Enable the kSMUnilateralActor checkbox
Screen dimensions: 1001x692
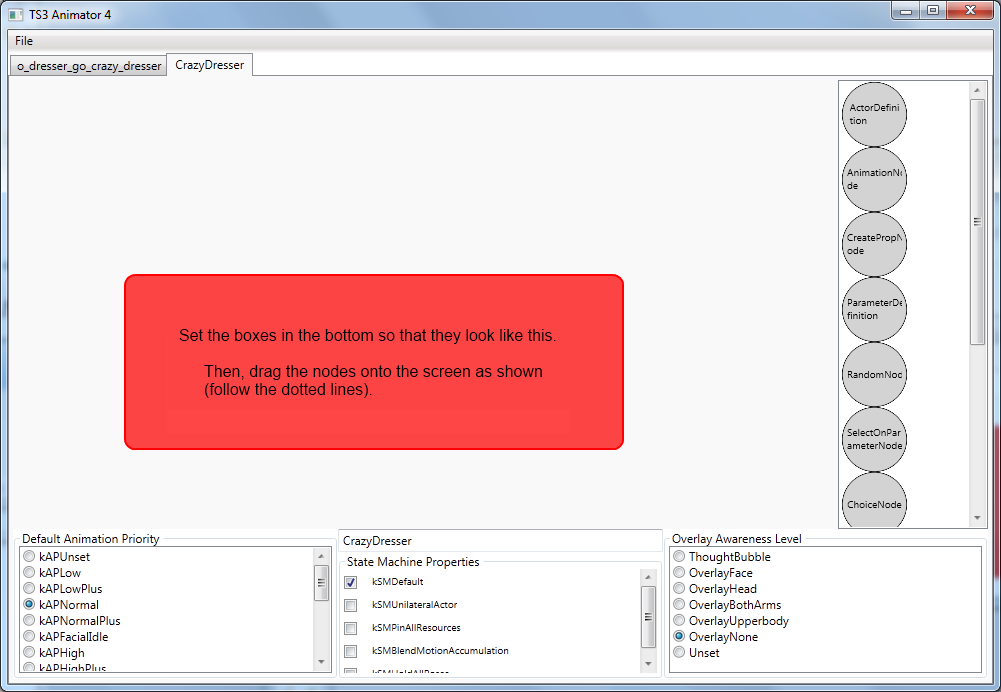point(350,605)
